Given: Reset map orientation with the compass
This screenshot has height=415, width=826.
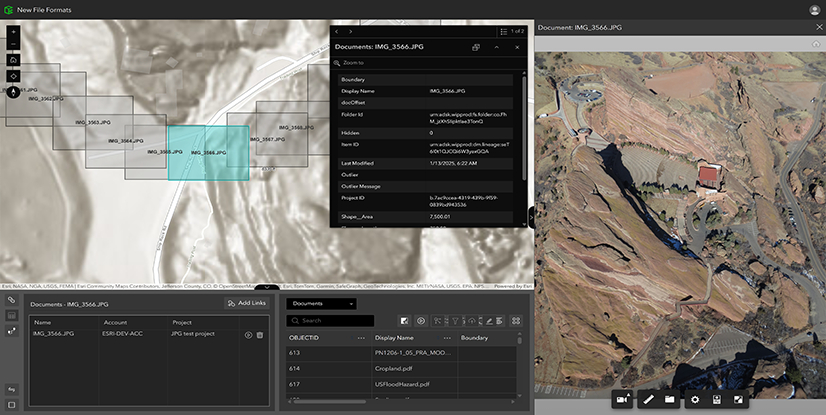Looking at the screenshot, I should click(13, 92).
